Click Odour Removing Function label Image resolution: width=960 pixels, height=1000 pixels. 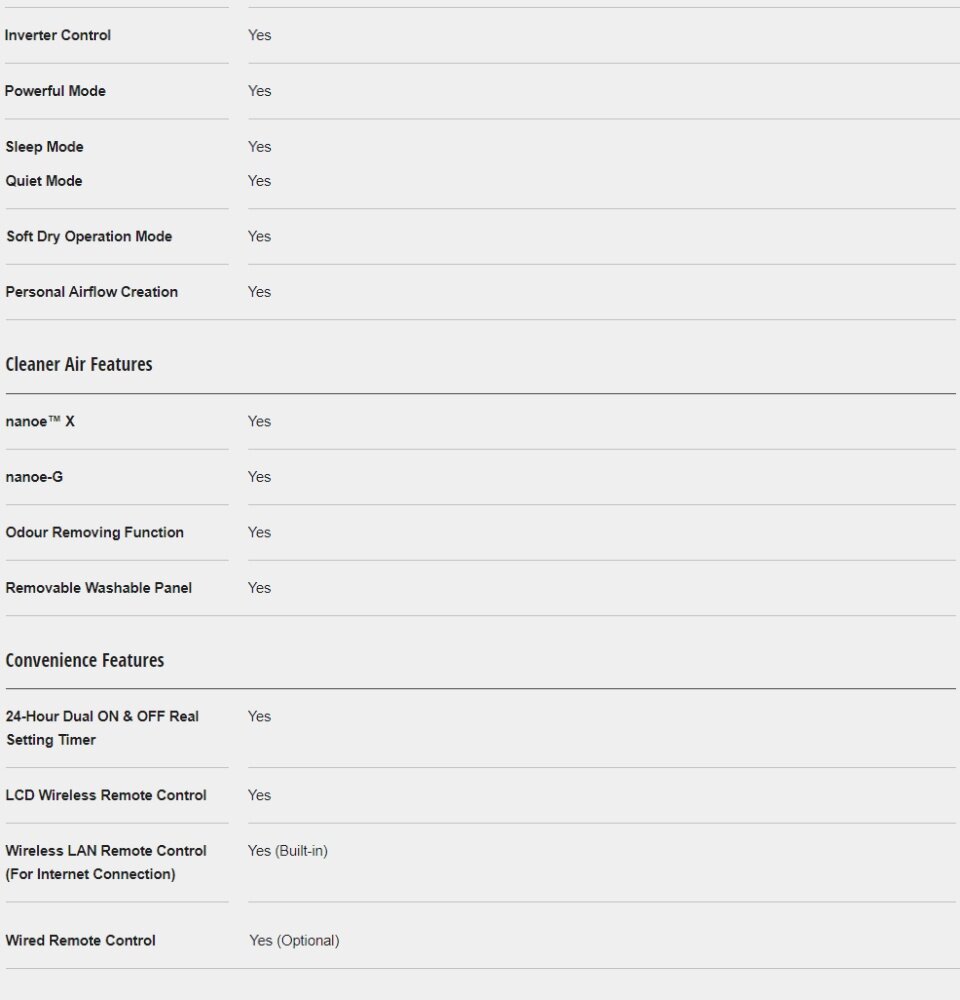tap(94, 532)
